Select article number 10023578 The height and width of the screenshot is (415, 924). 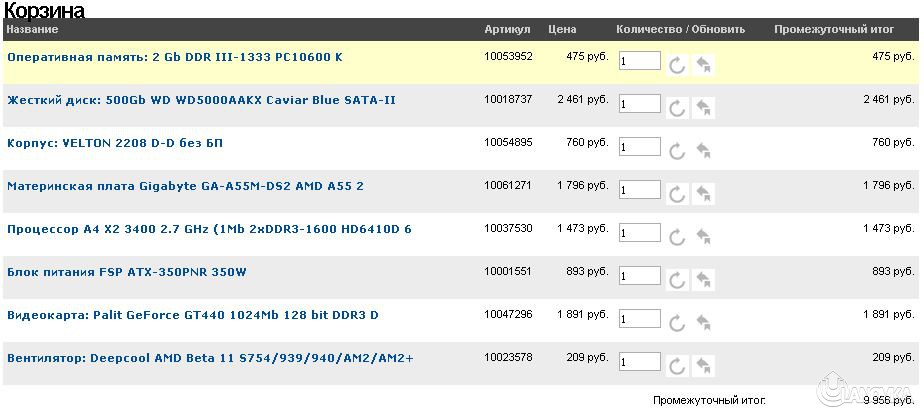508,358
